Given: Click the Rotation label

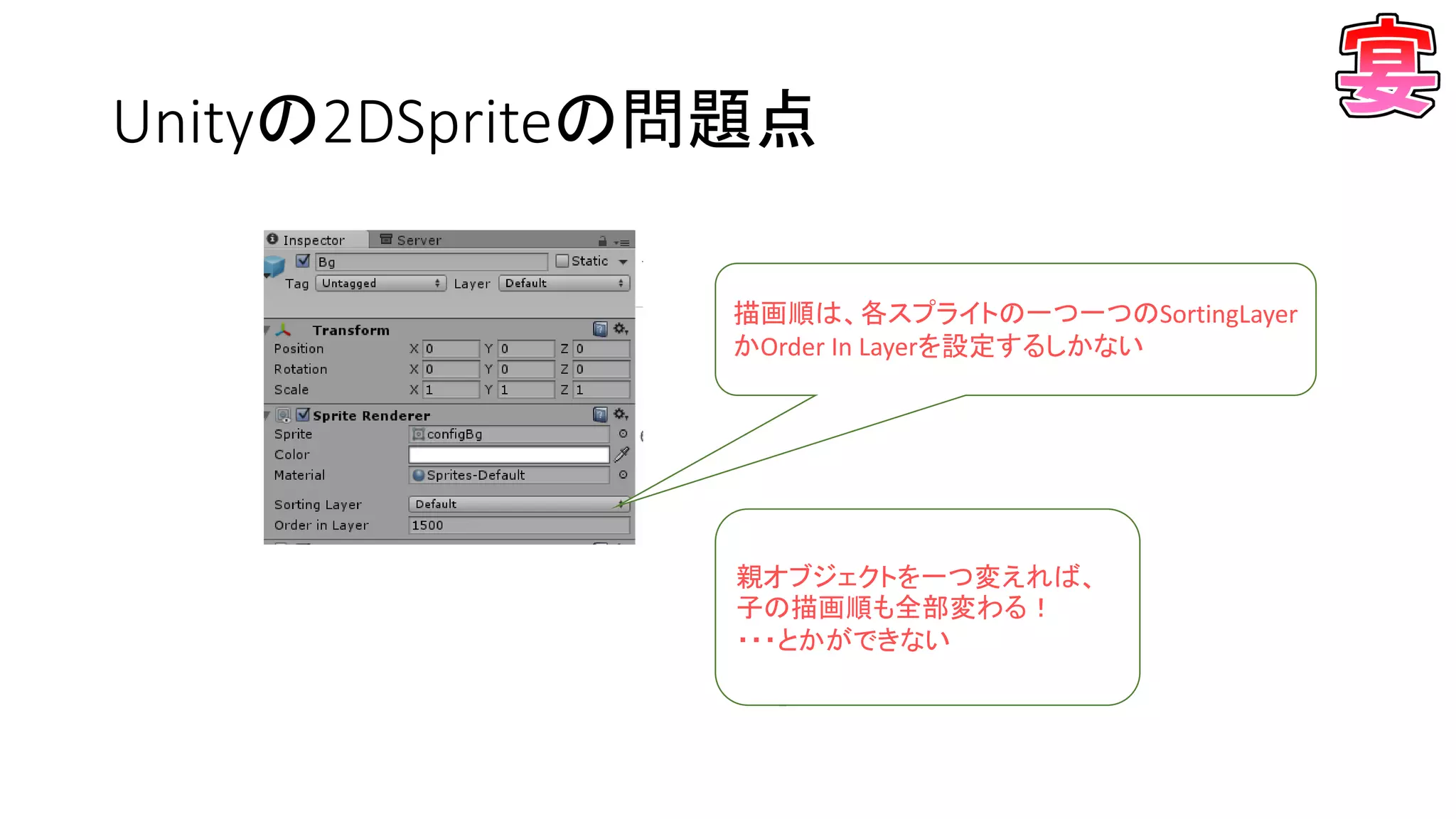Looking at the screenshot, I should tap(301, 369).
